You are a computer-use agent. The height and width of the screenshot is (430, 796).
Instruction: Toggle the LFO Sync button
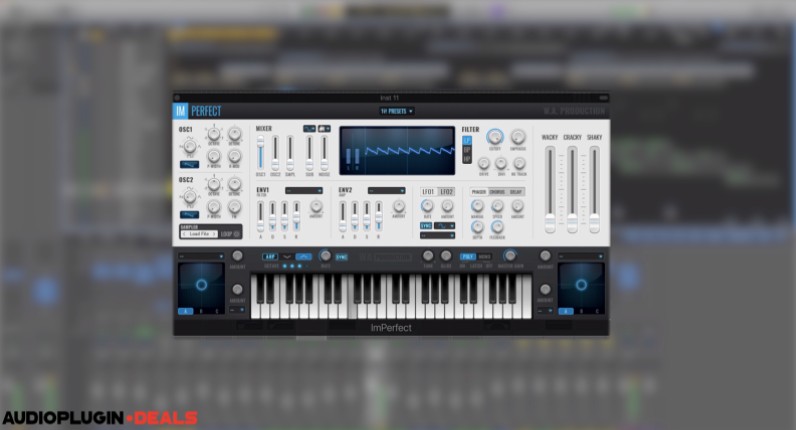point(426,225)
